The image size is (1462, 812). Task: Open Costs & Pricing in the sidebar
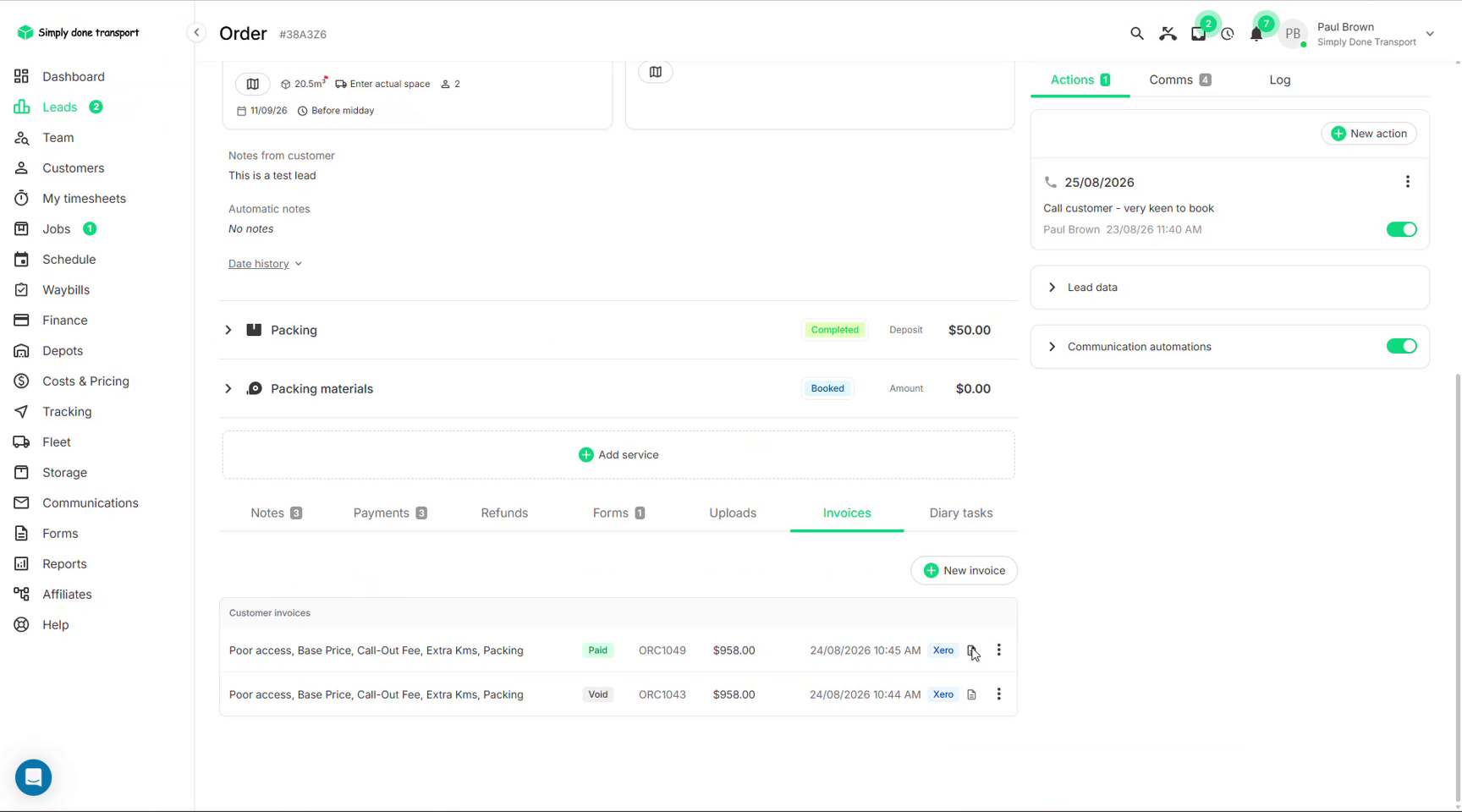85,381
